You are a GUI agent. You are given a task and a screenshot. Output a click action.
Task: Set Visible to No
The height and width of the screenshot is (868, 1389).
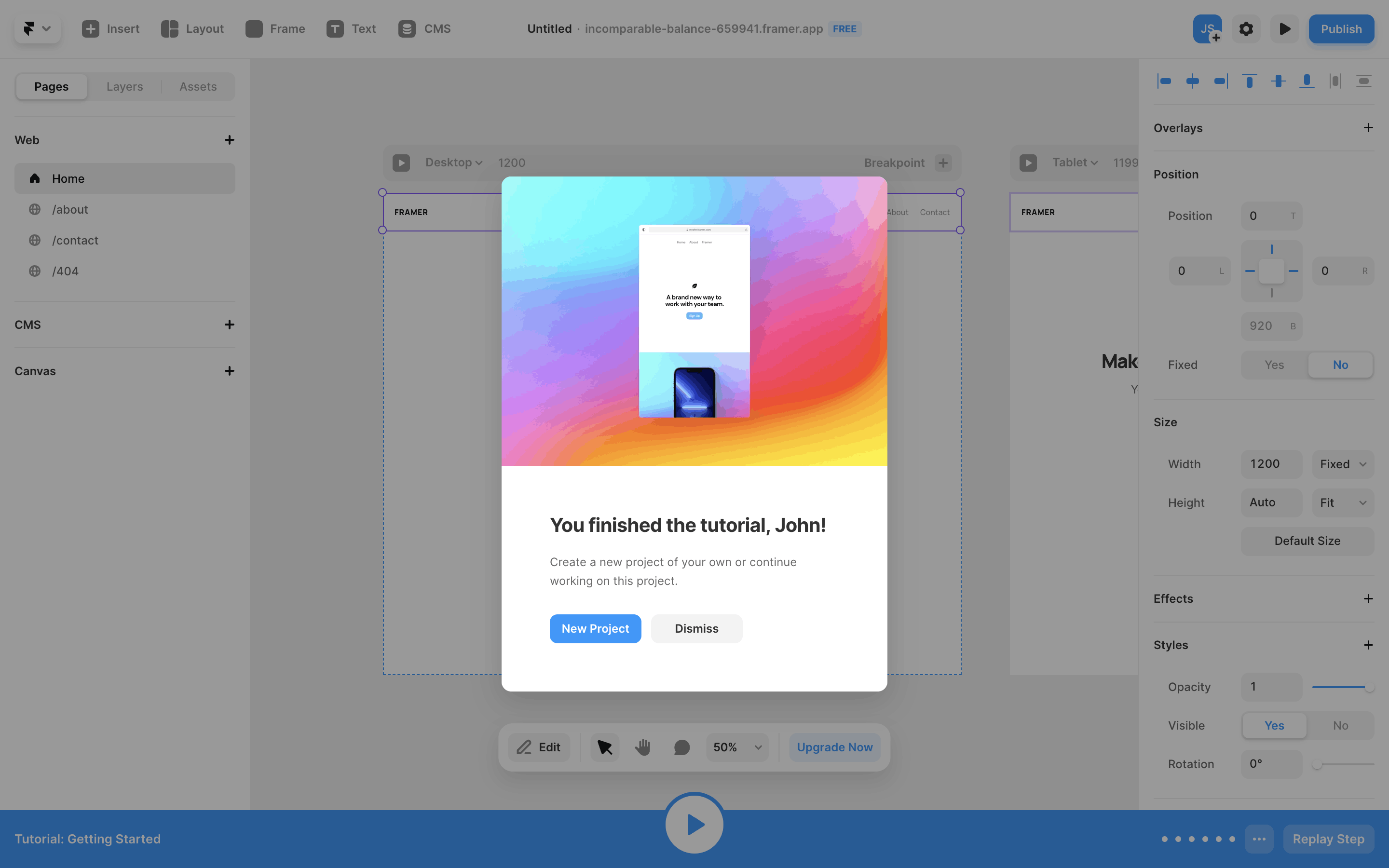point(1340,725)
